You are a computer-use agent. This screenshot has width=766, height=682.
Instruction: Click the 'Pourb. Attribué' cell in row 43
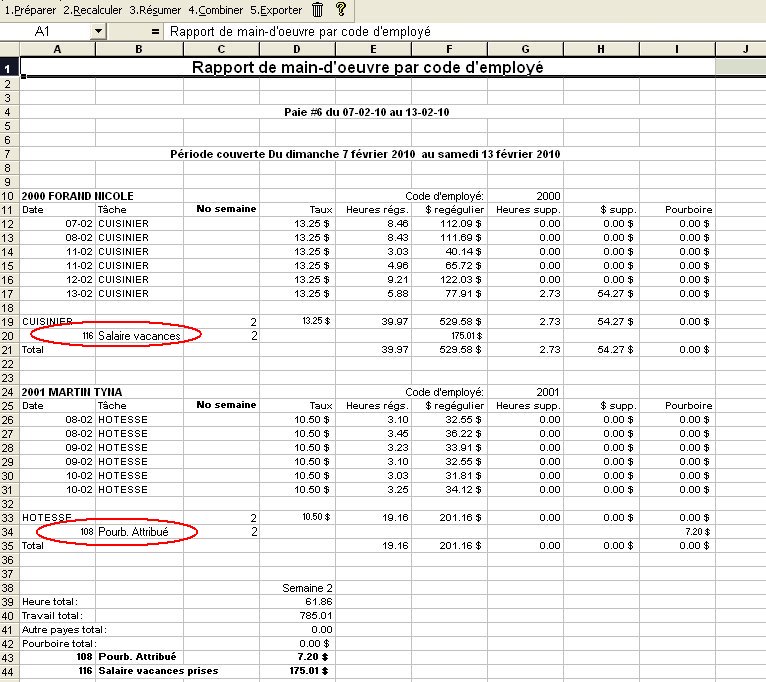coord(137,657)
